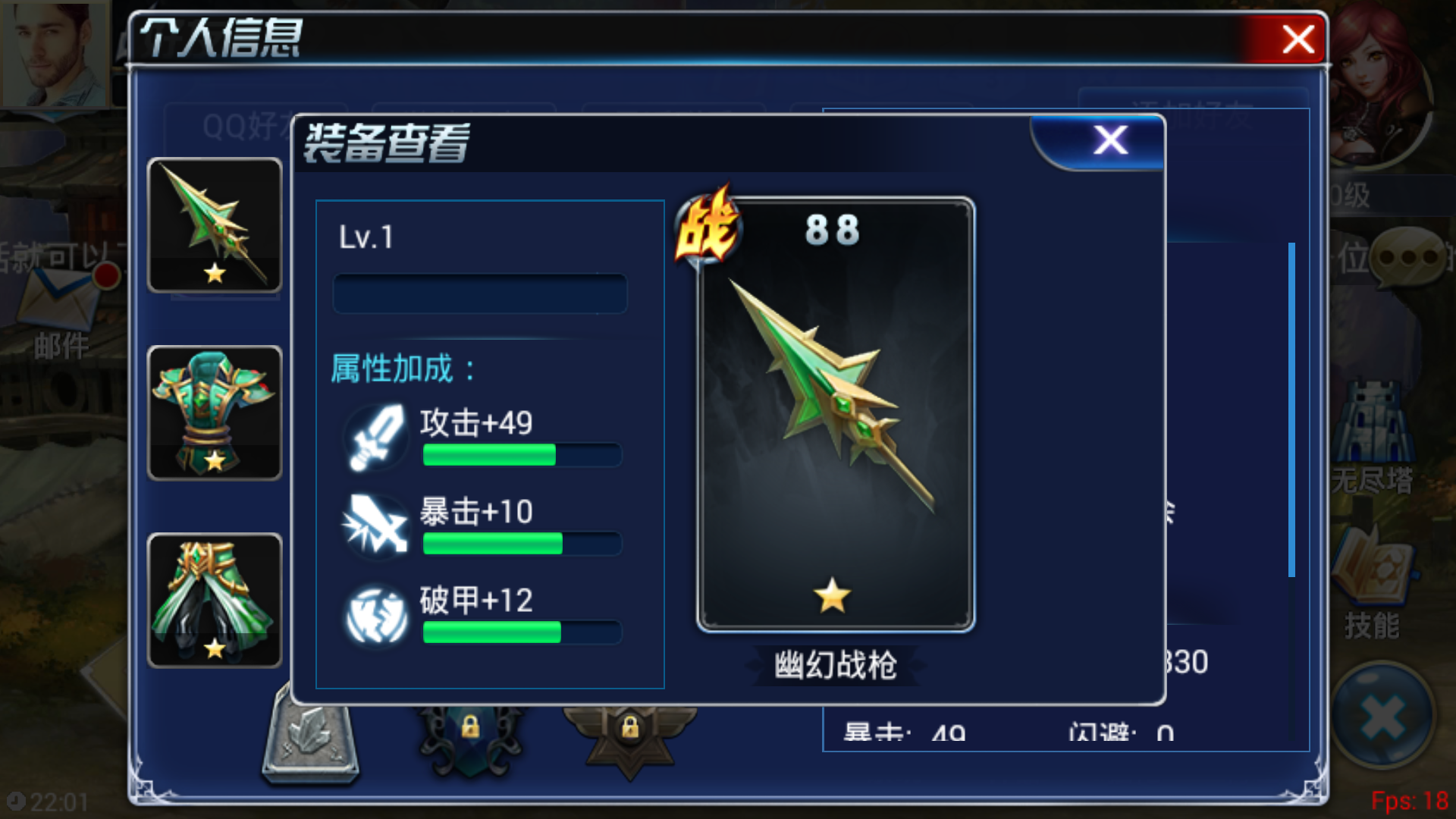Click the blue scrollbar on right panel
The width and height of the screenshot is (1456, 819).
pos(1291,409)
